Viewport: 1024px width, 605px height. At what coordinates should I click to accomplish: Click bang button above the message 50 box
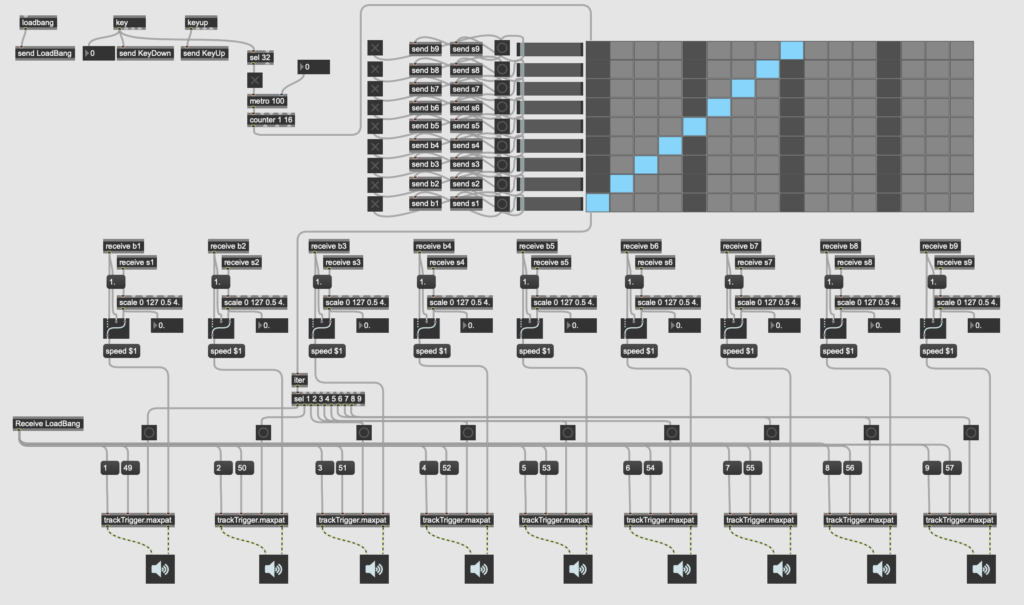(x=263, y=433)
